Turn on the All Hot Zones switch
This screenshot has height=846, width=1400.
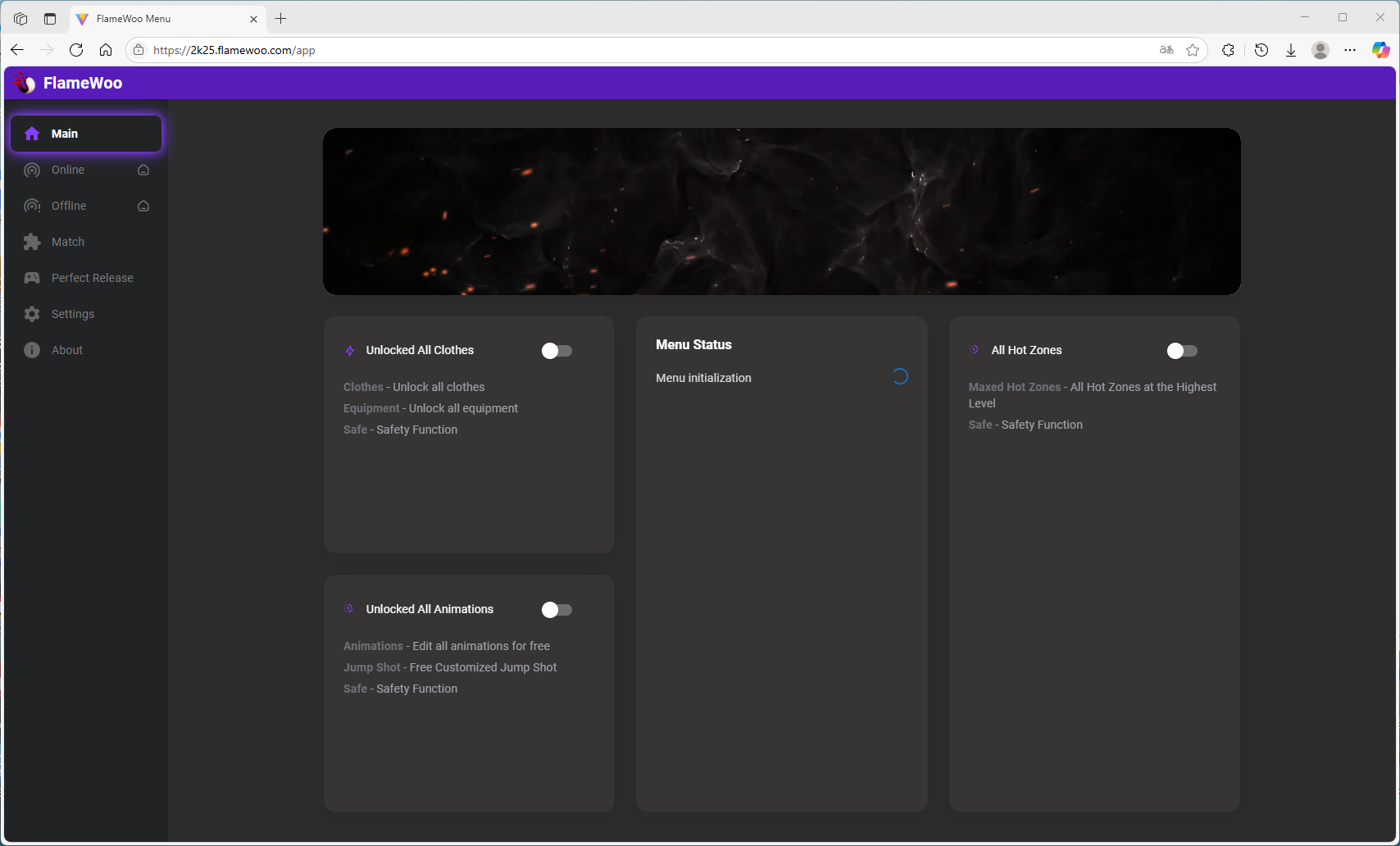(1182, 351)
